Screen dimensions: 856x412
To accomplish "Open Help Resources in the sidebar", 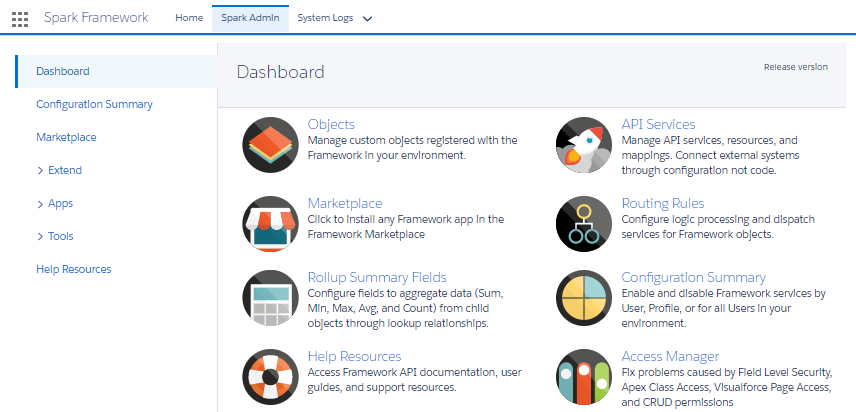I will click(x=74, y=269).
